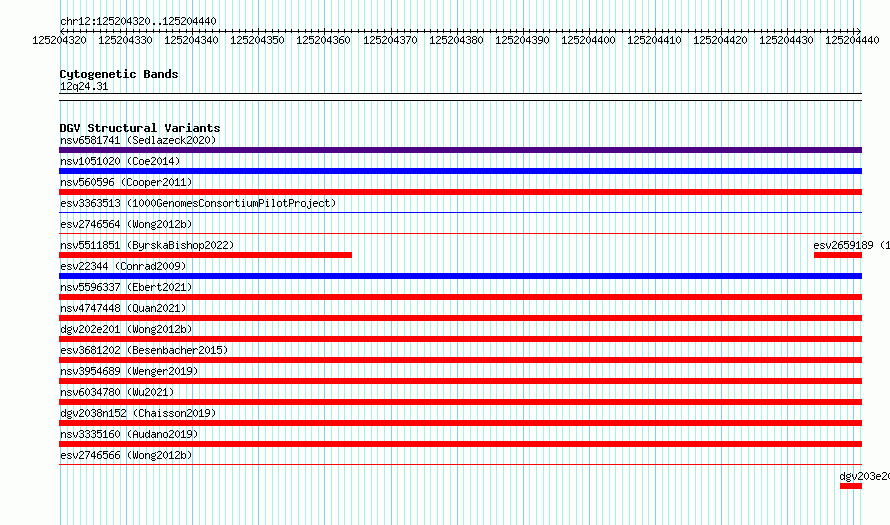Click ruler position 125204320
This screenshot has width=890, height=525.
tap(60, 40)
